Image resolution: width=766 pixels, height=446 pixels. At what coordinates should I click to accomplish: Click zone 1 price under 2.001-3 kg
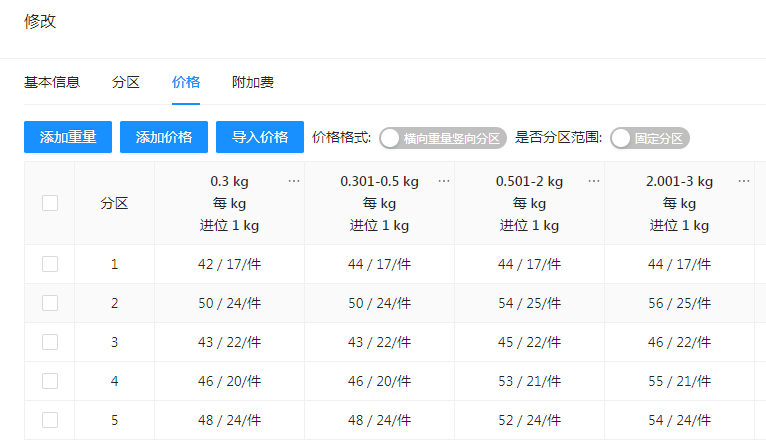pos(679,264)
